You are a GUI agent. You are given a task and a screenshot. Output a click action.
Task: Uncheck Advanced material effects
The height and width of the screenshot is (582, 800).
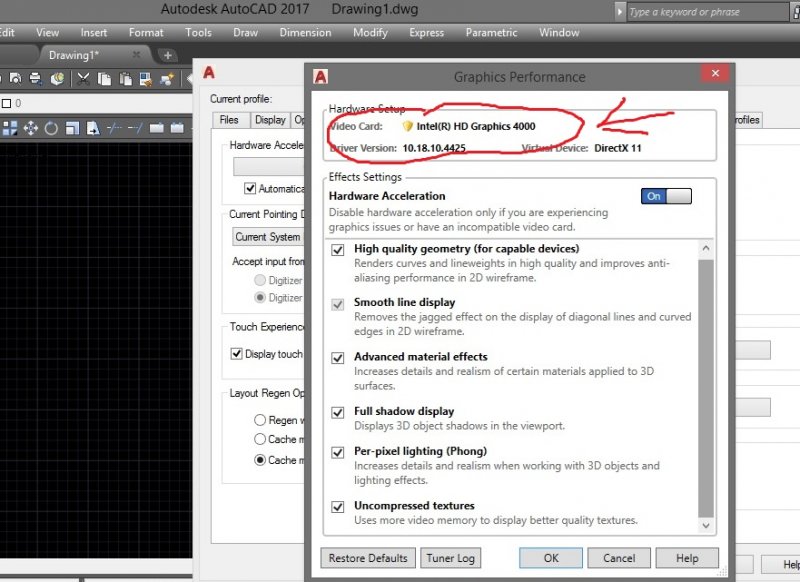click(x=338, y=358)
